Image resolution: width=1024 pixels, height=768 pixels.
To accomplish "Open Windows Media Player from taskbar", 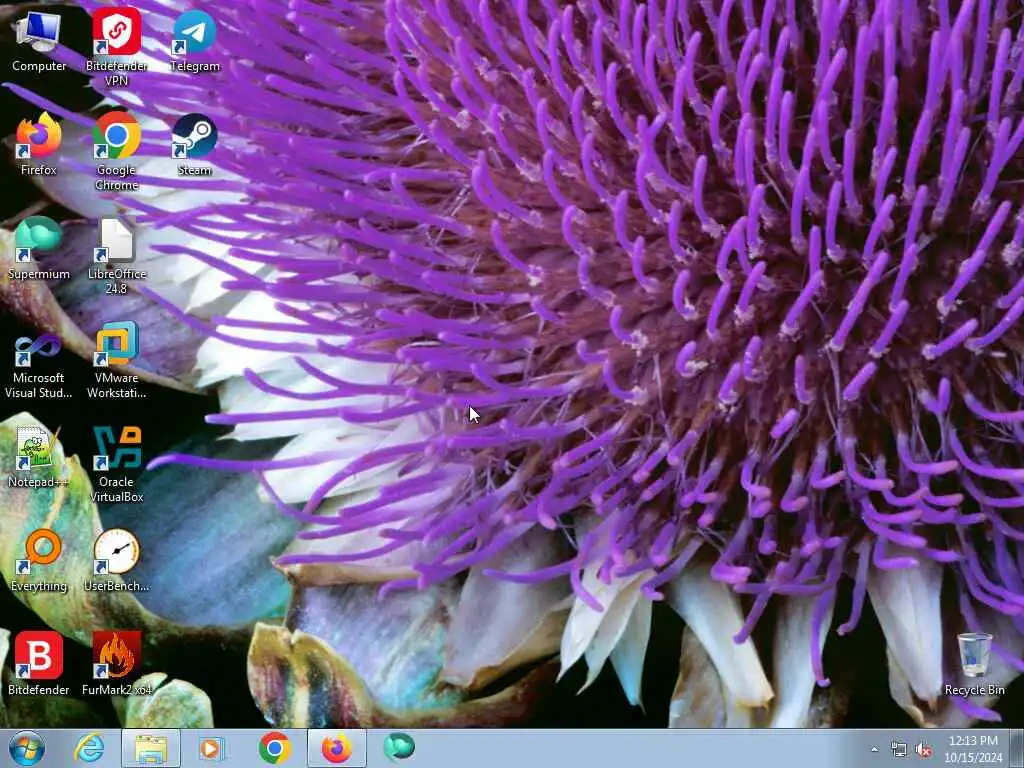I will [x=212, y=748].
